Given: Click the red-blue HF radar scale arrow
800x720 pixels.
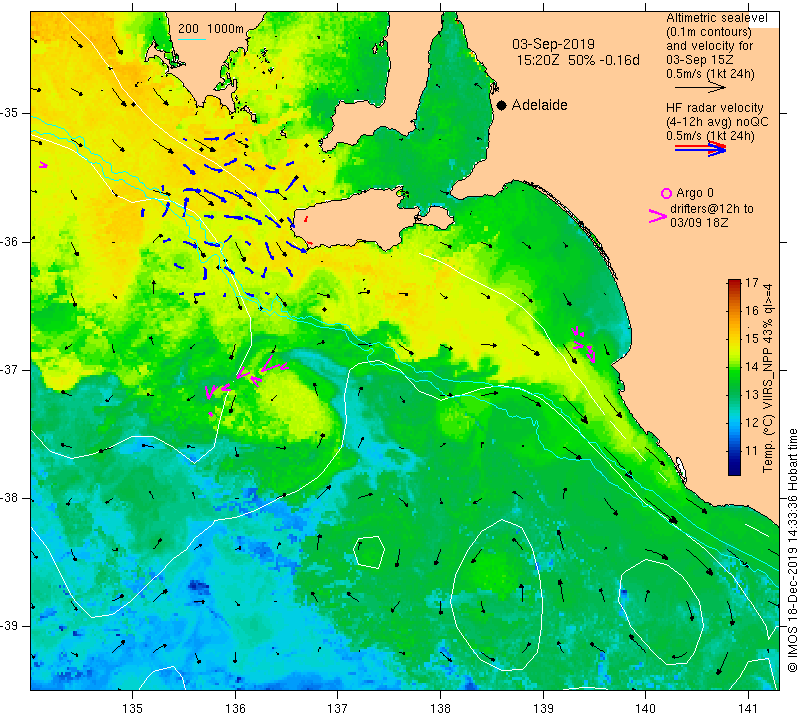Looking at the screenshot, I should click(700, 148).
